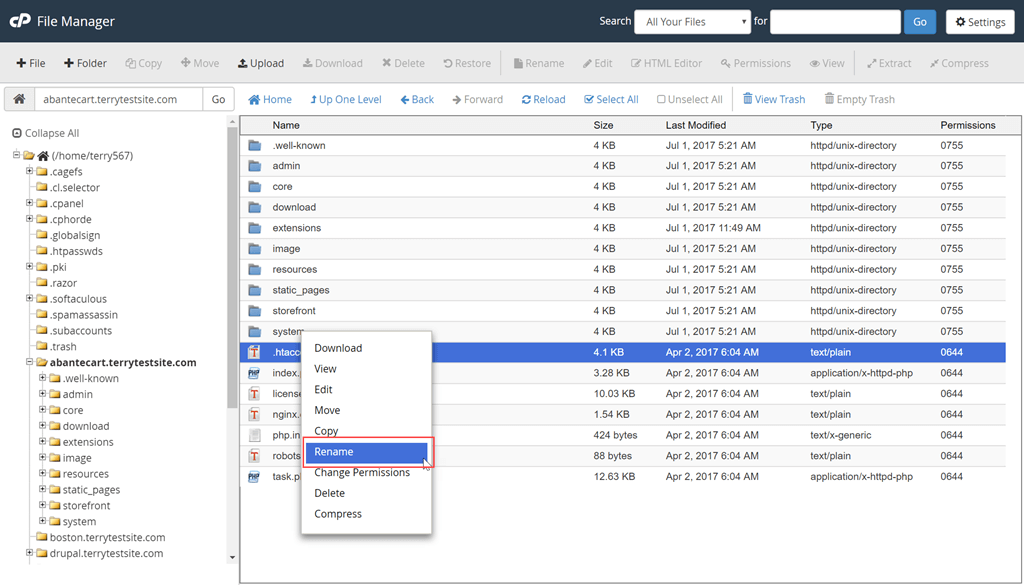The image size is (1024, 585).
Task: Expand the .pki tree folder
Action: (29, 266)
